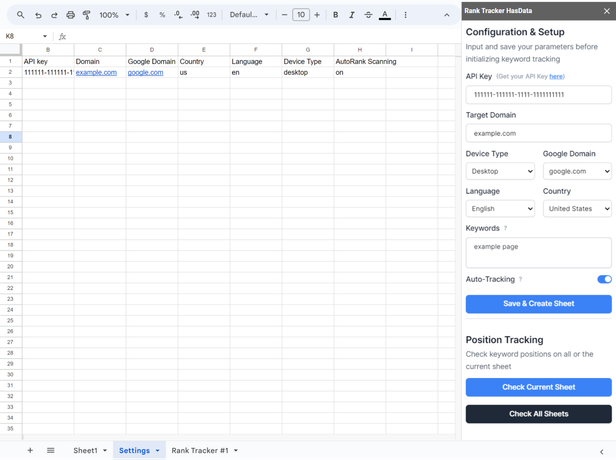Image resolution: width=616 pixels, height=460 pixels.
Task: Open the Sheet1 tab menu arrow
Action: (x=105, y=451)
